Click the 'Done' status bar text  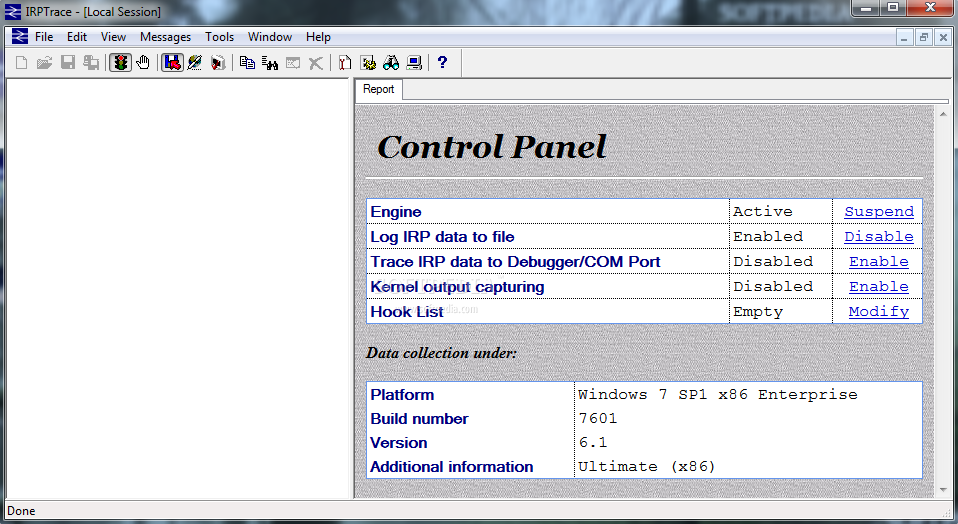[21, 511]
